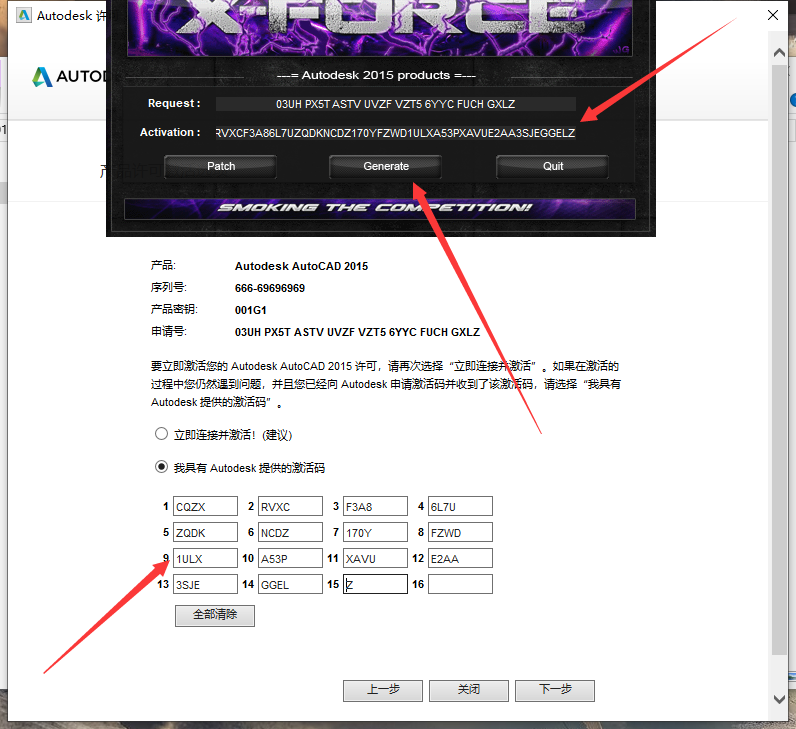Click activation code box 4 containing 6L7U
The image size is (796, 729).
[x=460, y=506]
